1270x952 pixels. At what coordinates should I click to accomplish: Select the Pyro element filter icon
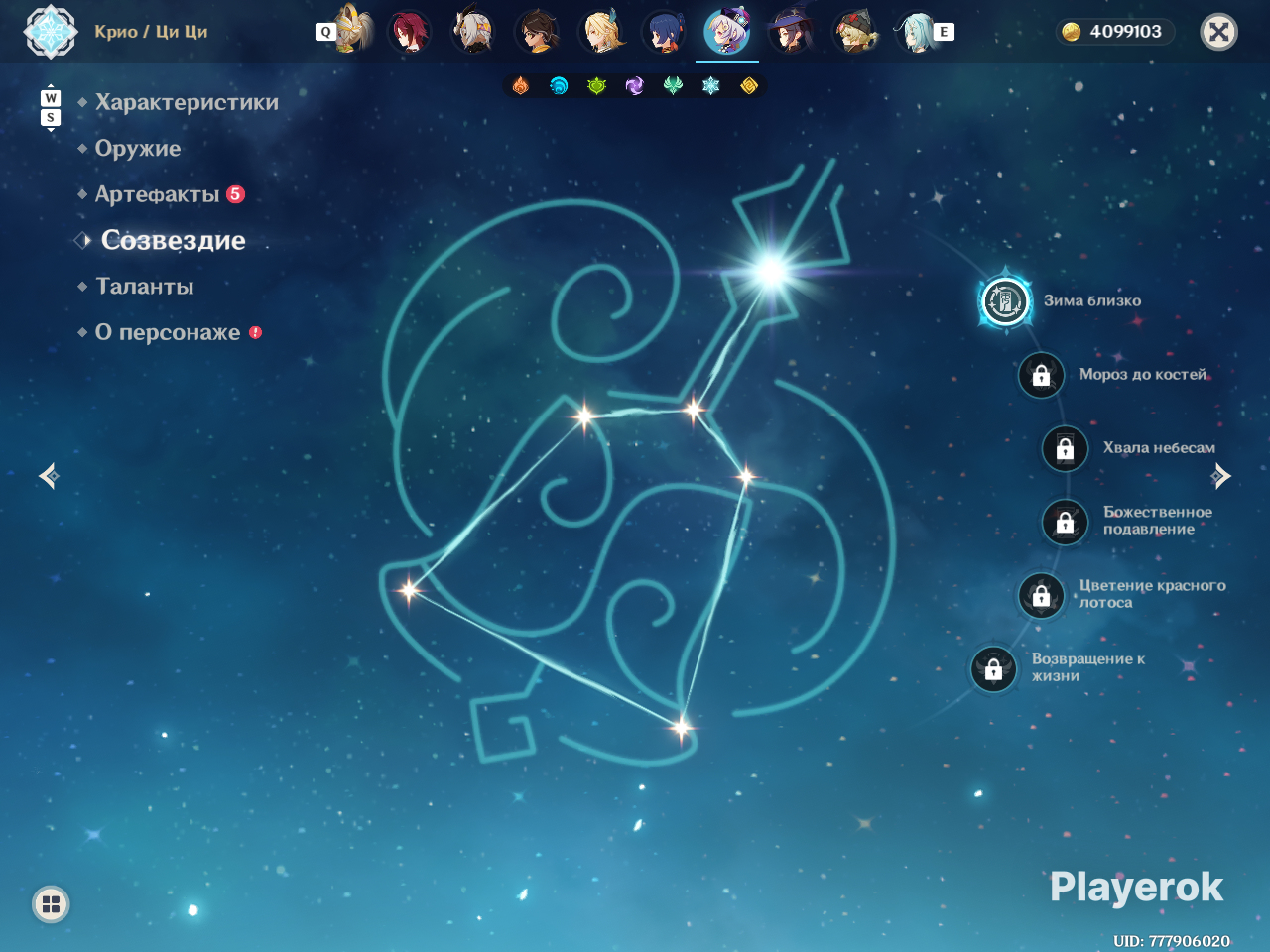coord(521,86)
